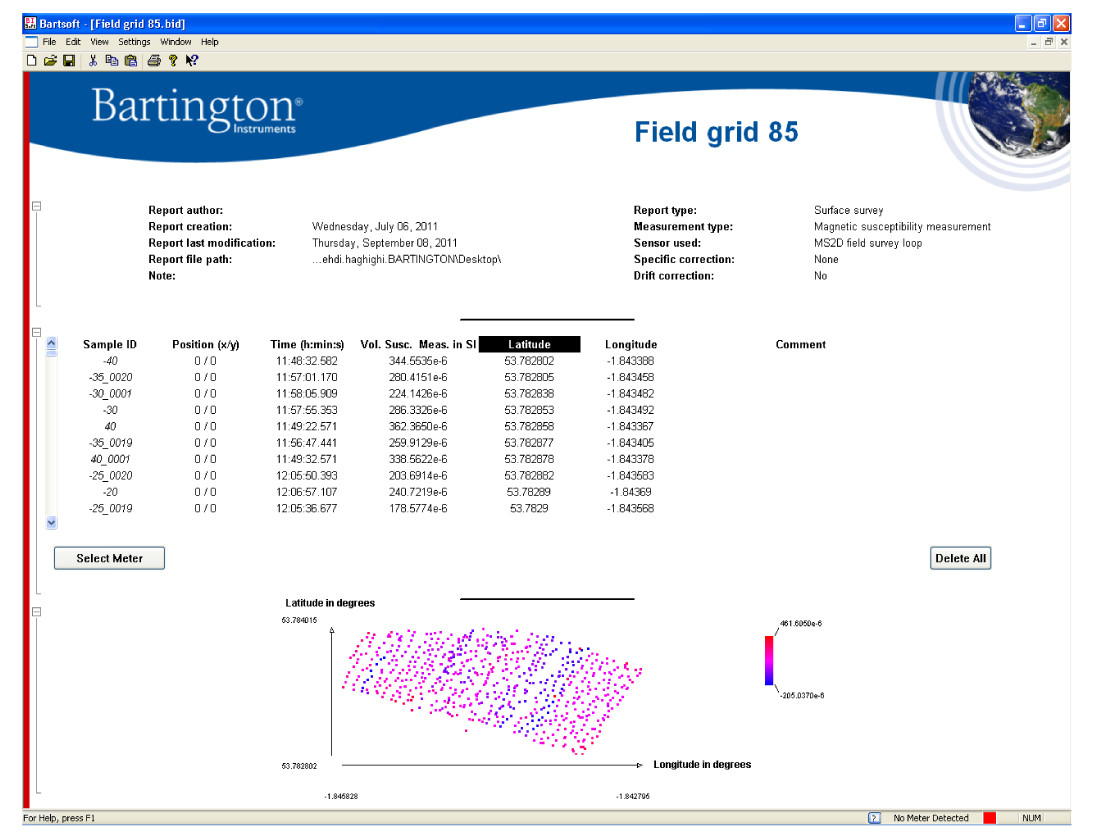Open an existing .bid file
1093x834 pixels.
click(50, 60)
